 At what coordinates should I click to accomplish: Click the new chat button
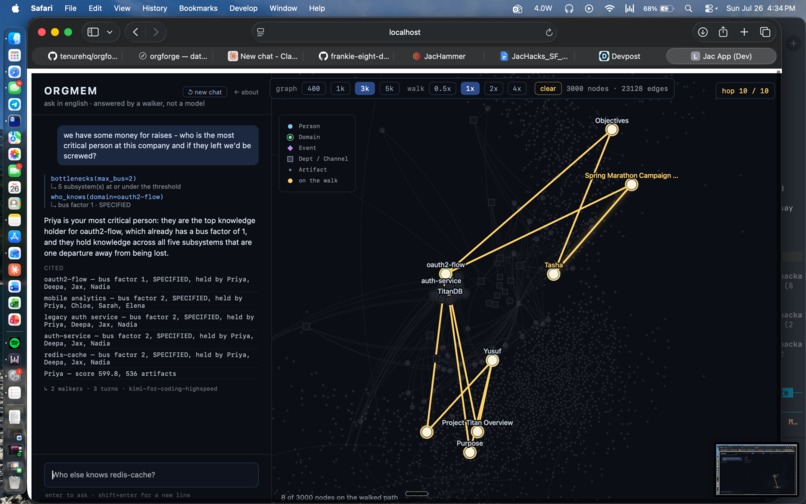pyautogui.click(x=205, y=92)
